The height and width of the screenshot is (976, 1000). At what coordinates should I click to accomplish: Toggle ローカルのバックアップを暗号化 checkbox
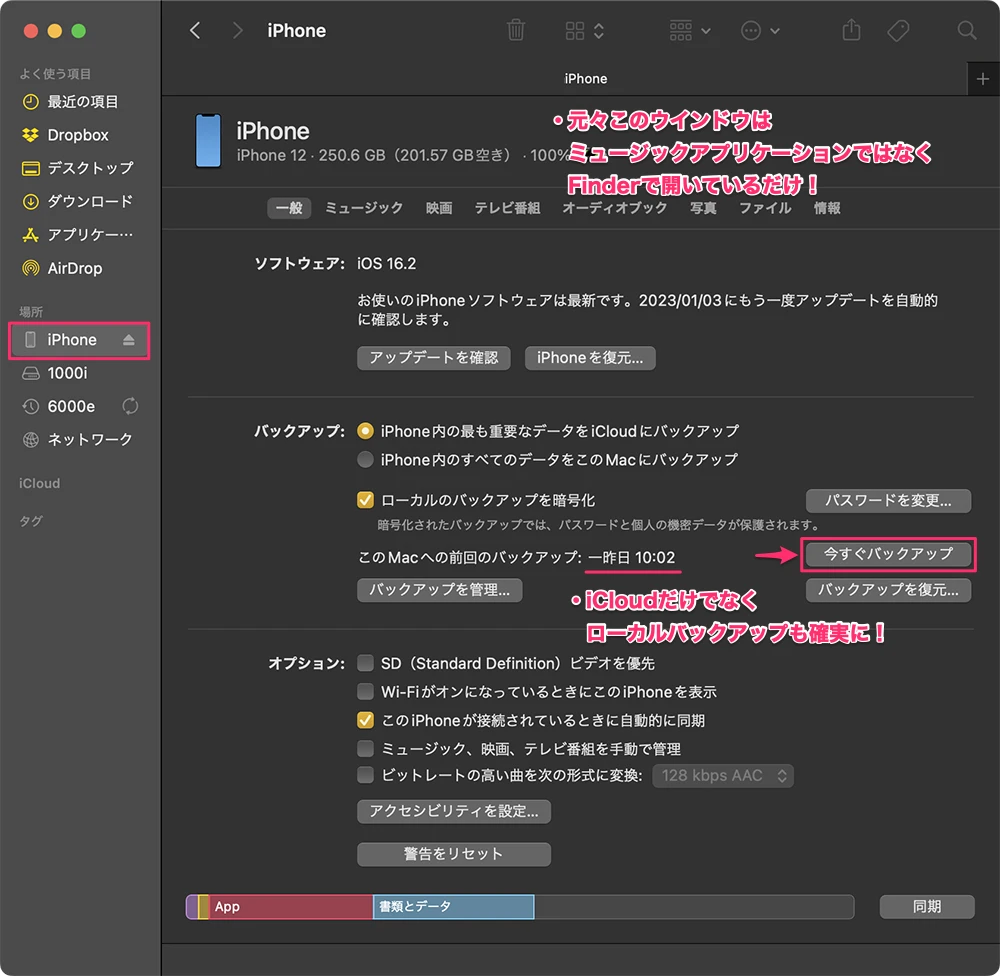point(365,499)
